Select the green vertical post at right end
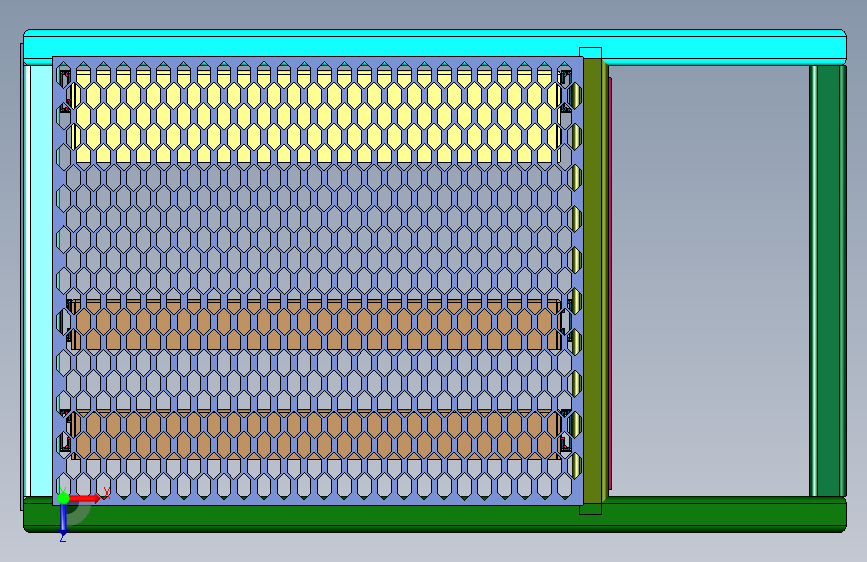Image resolution: width=867 pixels, height=562 pixels. [x=827, y=281]
